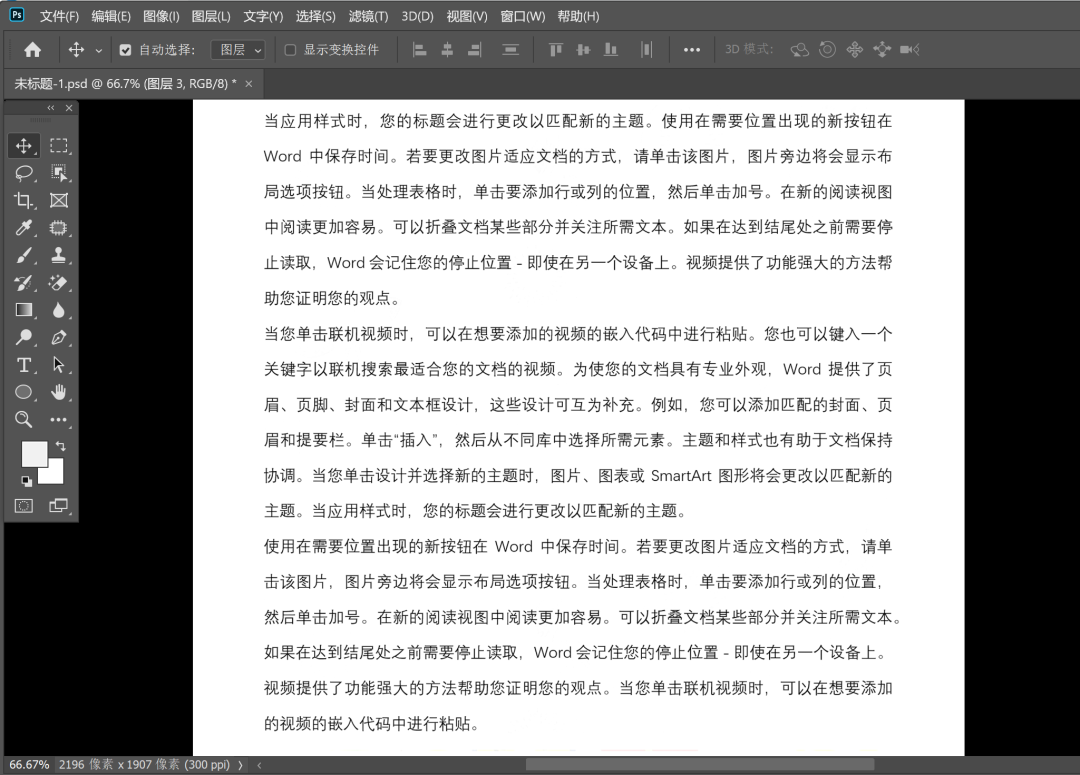Activate the Lasso tool

point(24,172)
